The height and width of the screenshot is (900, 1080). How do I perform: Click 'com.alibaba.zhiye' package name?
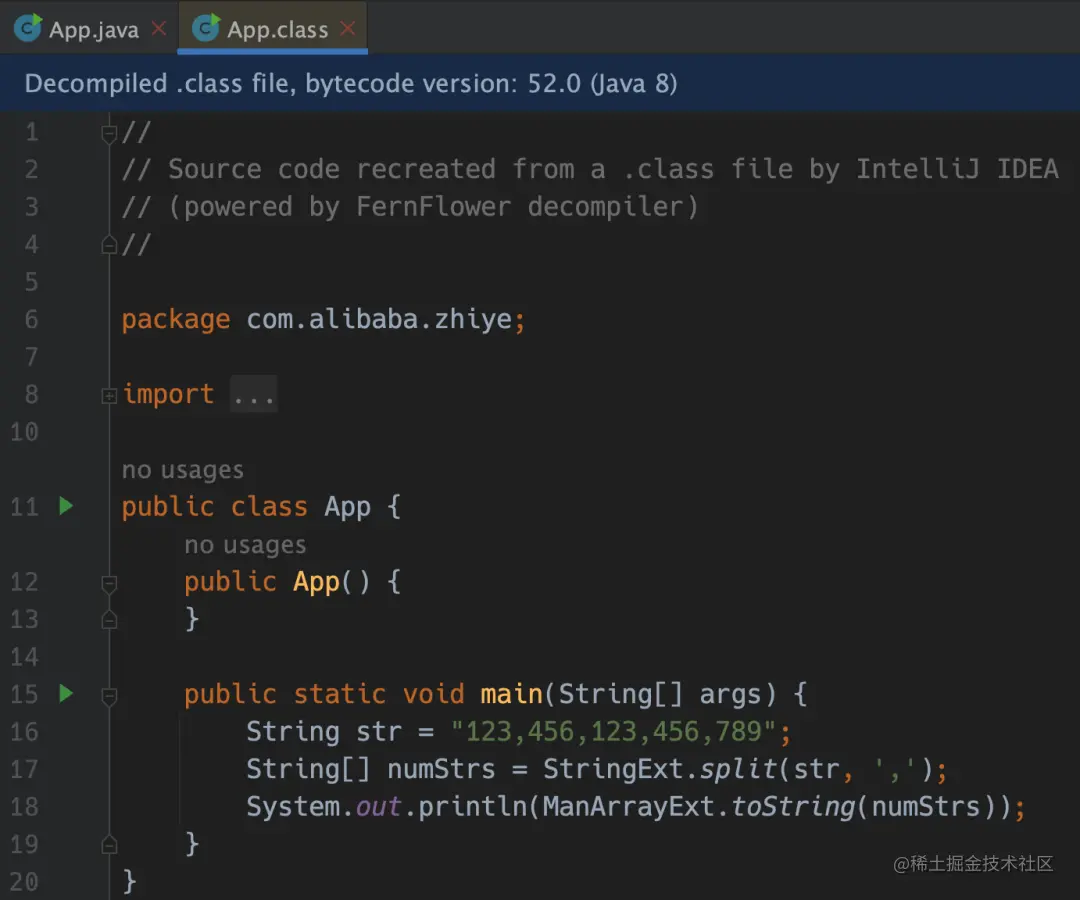pyautogui.click(x=380, y=319)
